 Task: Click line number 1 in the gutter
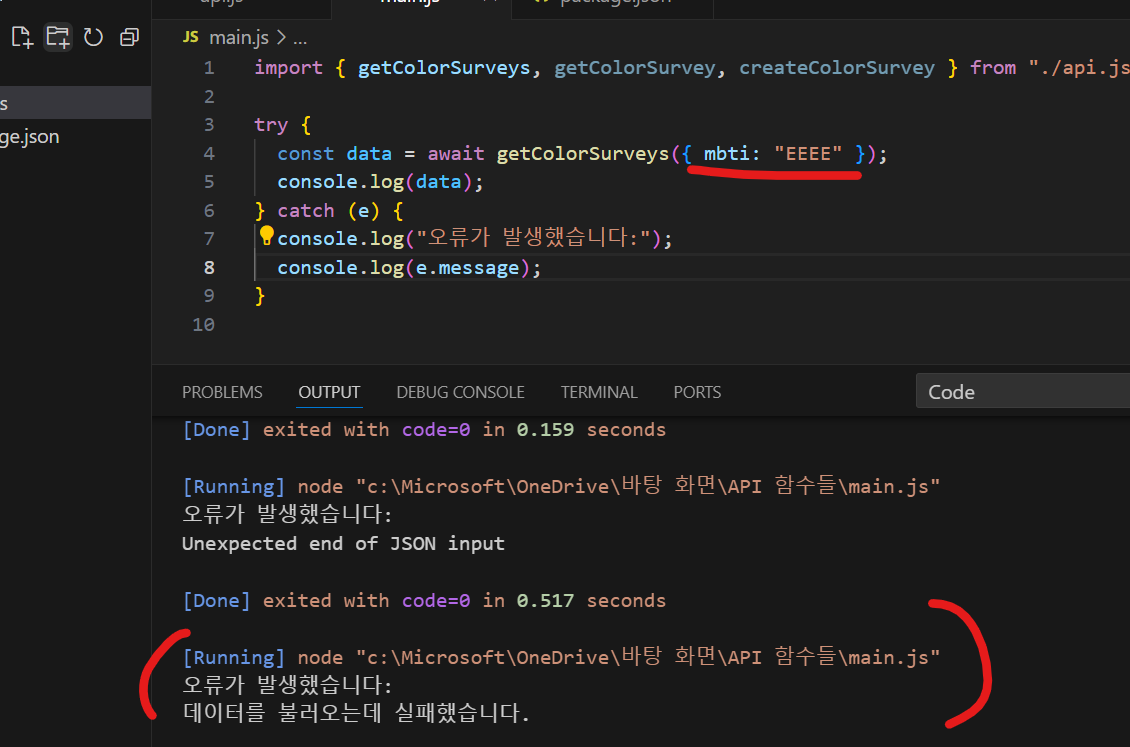pos(208,68)
